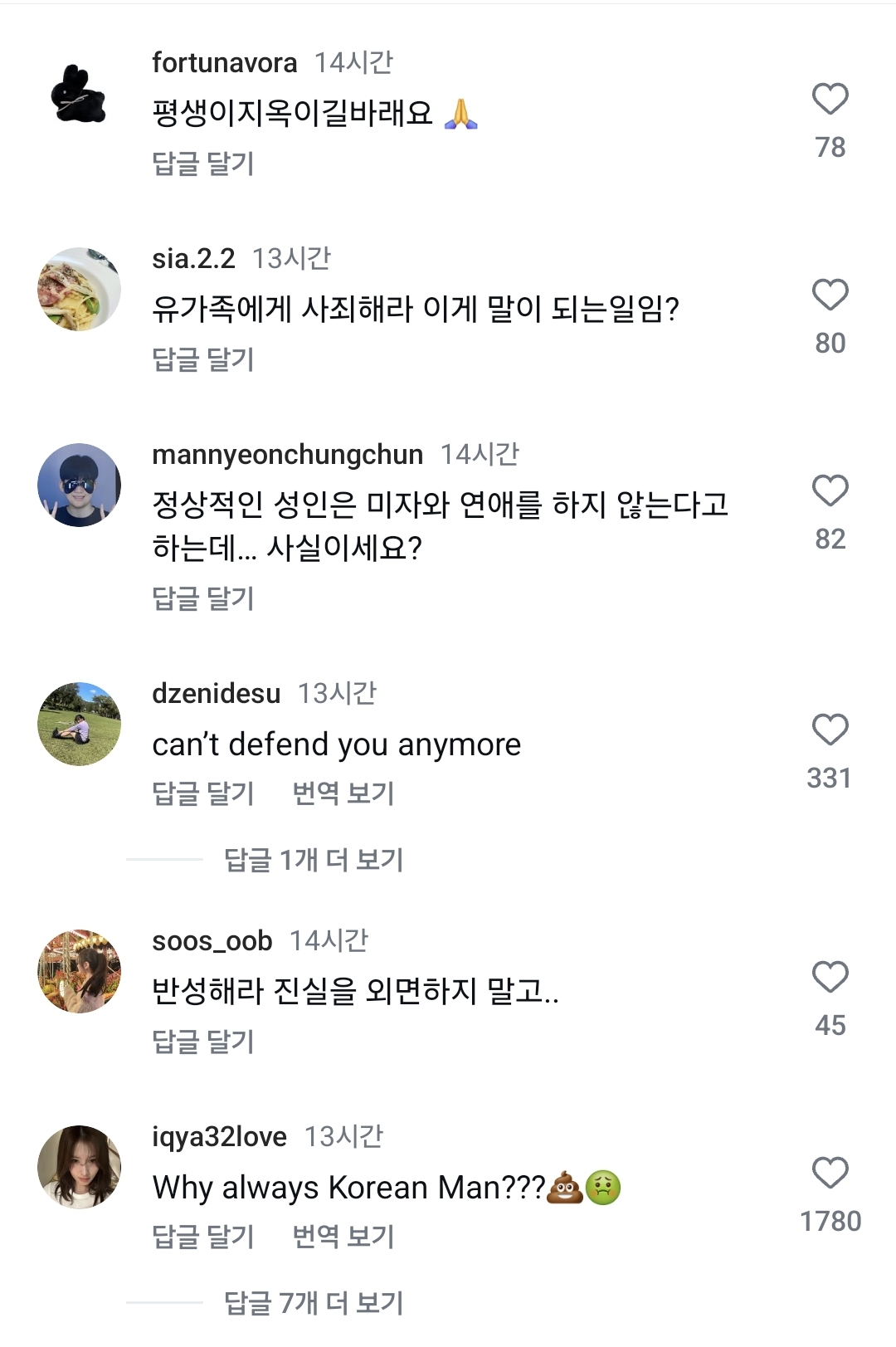
Task: View mannyeonchungchun's avatar
Action: 80,485
